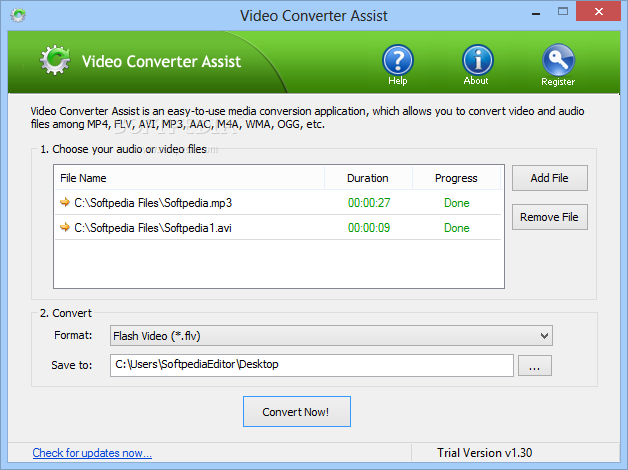Open the About info icon
The image size is (628, 470).
(477, 61)
